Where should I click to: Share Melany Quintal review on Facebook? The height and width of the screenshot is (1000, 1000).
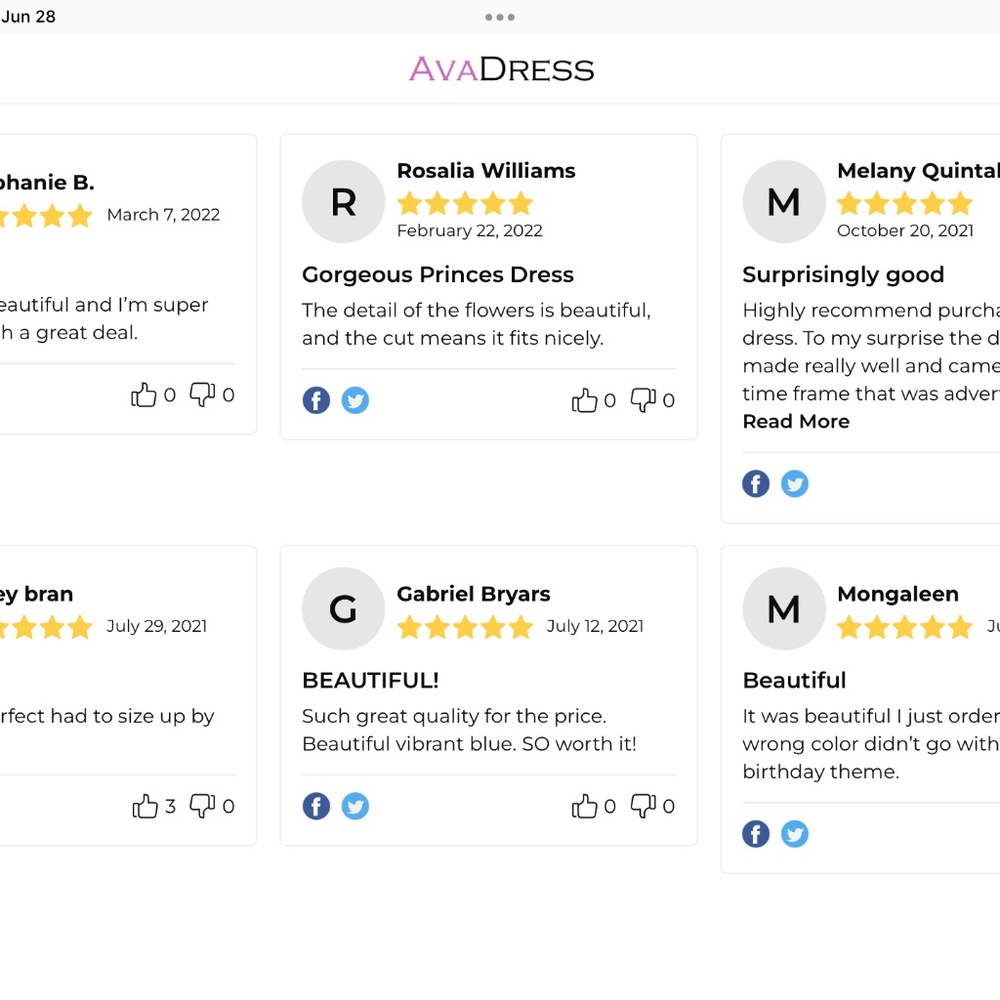(756, 484)
